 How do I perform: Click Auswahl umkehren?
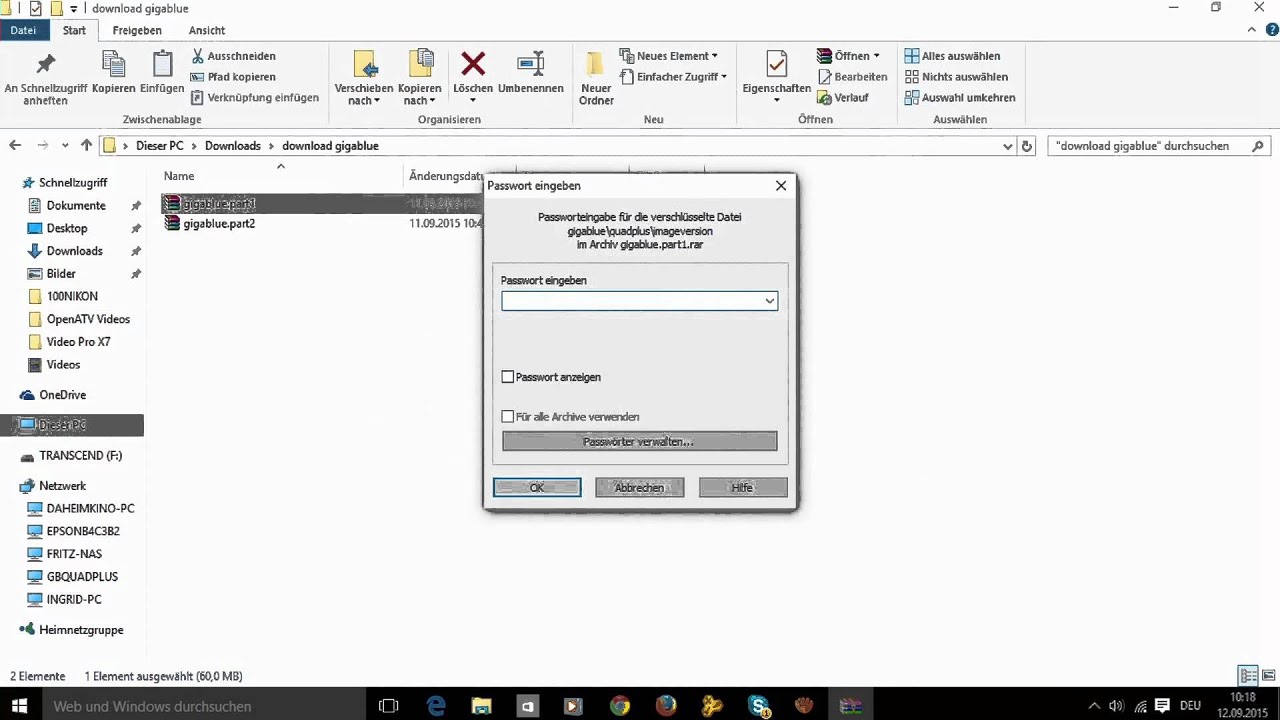960,98
